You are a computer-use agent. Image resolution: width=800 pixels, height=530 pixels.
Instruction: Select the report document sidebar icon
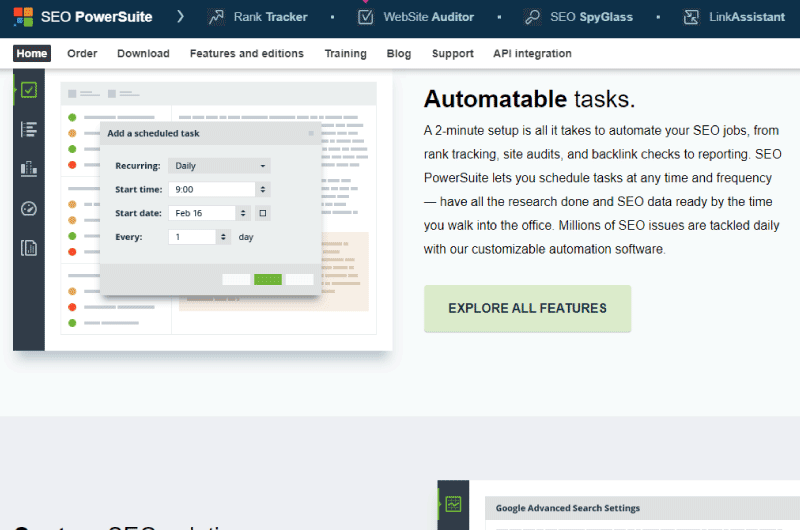pos(29,248)
